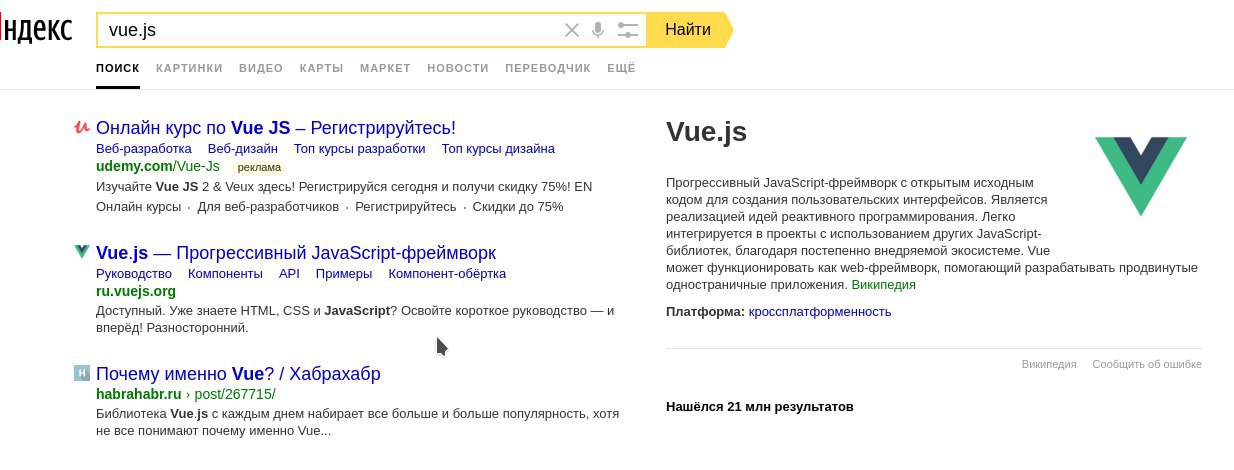1234x470 pixels.
Task: Open Почему именно Vue? / Хабрахабр result
Action: pyautogui.click(x=238, y=374)
